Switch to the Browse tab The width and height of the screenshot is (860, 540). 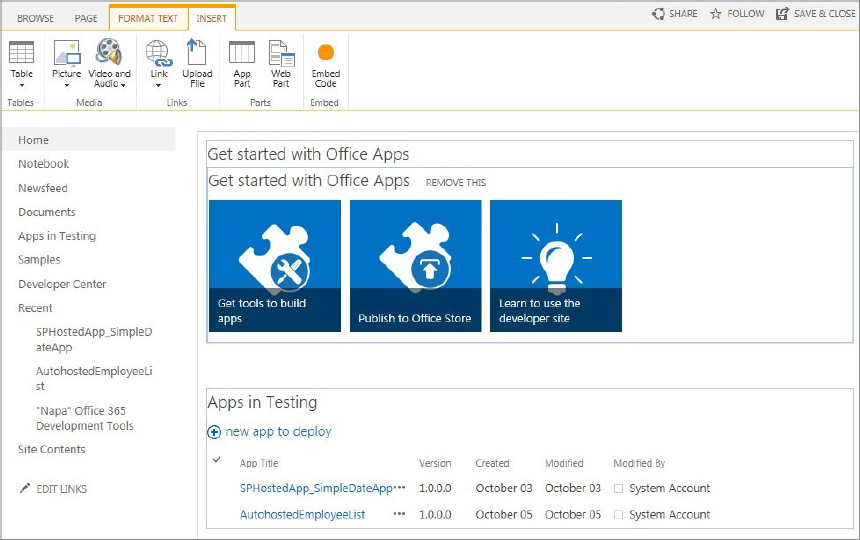pos(36,19)
